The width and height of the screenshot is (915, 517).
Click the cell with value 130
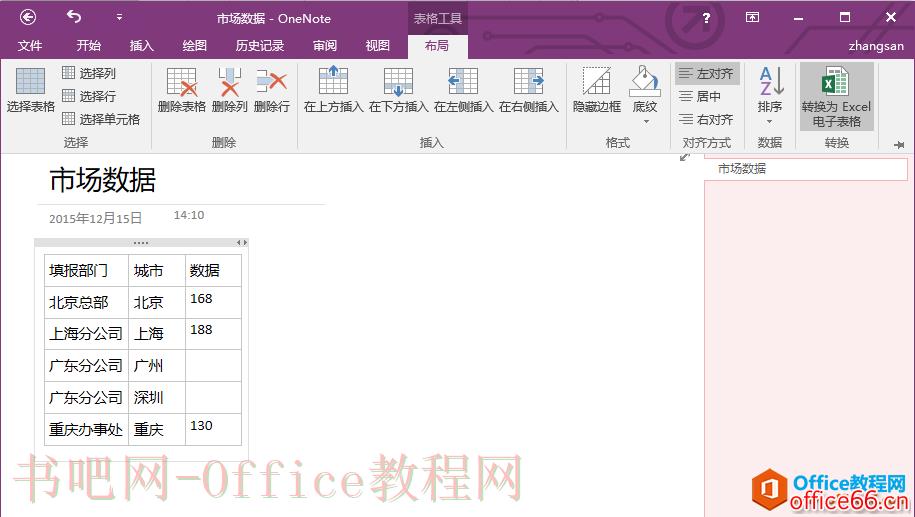[x=213, y=429]
